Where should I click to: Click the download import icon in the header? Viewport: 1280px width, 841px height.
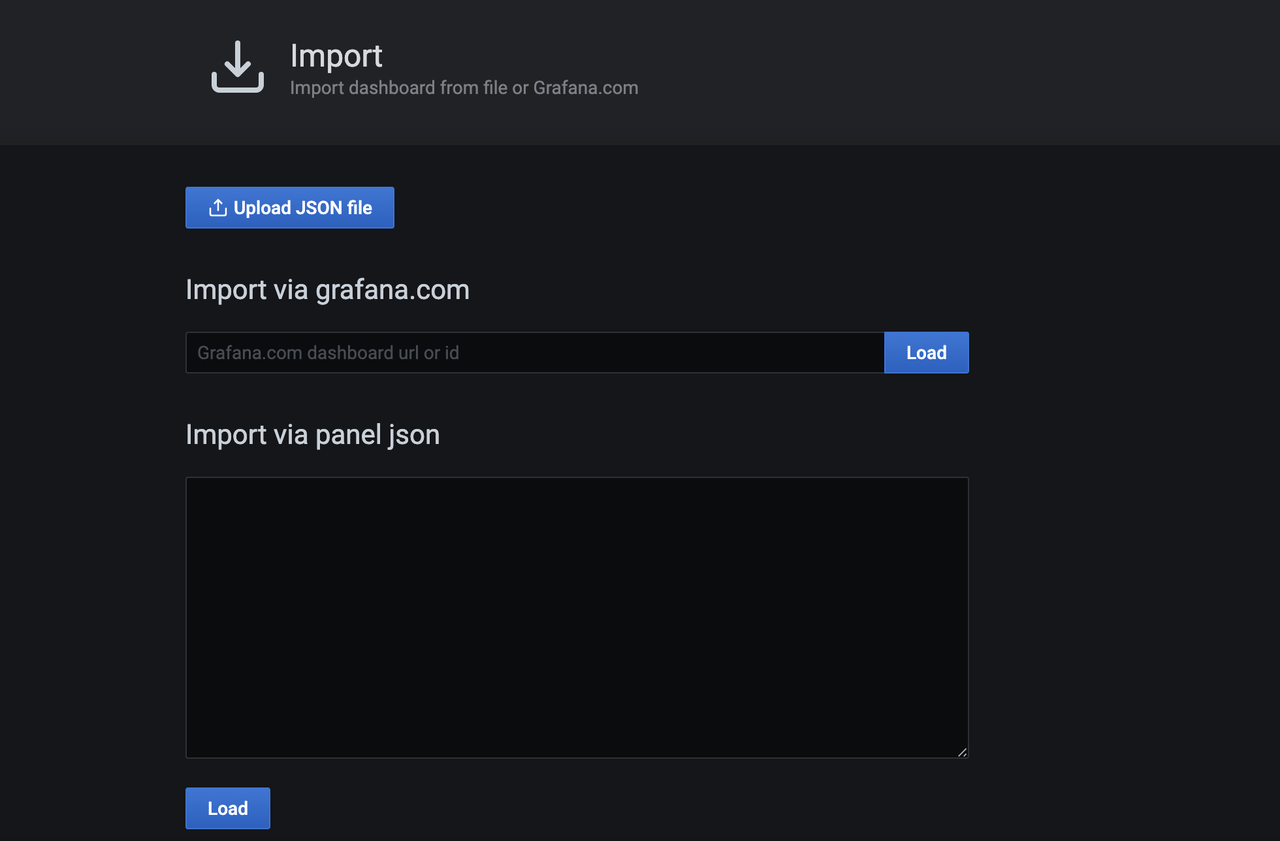click(237, 66)
